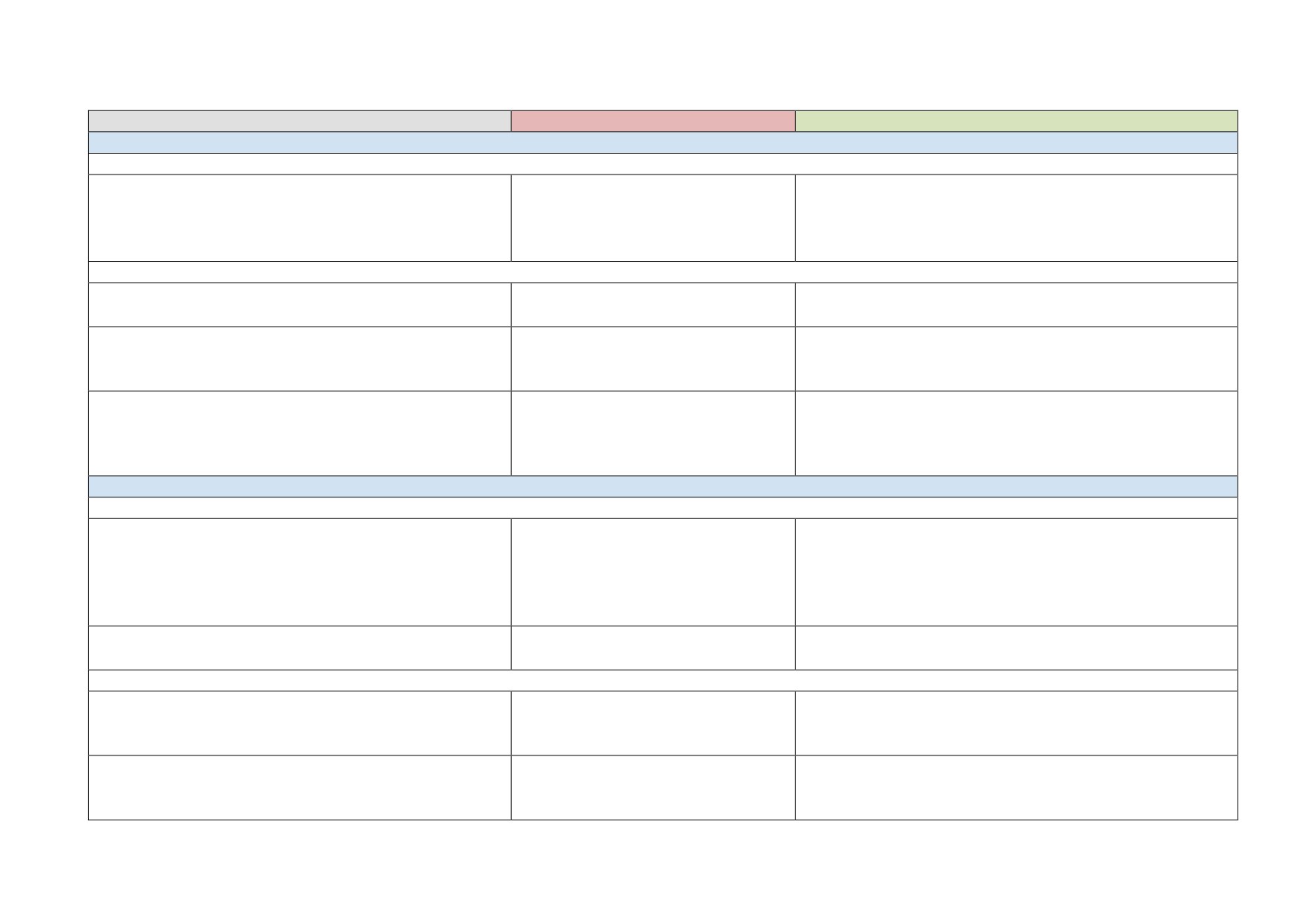Click the left cell of the first three-column row
1307x924 pixels.
(299, 218)
